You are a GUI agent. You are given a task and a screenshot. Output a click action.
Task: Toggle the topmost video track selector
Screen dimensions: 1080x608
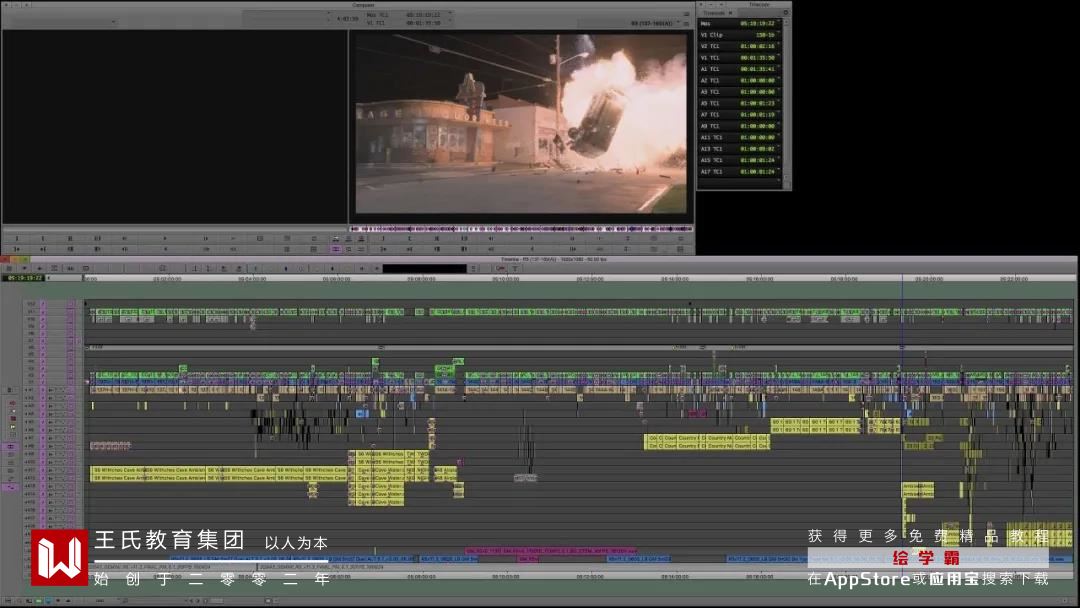coord(30,303)
